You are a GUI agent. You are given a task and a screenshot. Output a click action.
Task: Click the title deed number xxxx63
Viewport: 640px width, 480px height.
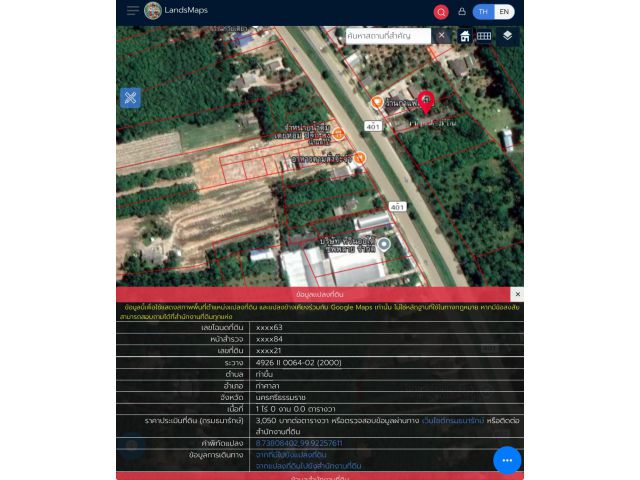(x=269, y=327)
